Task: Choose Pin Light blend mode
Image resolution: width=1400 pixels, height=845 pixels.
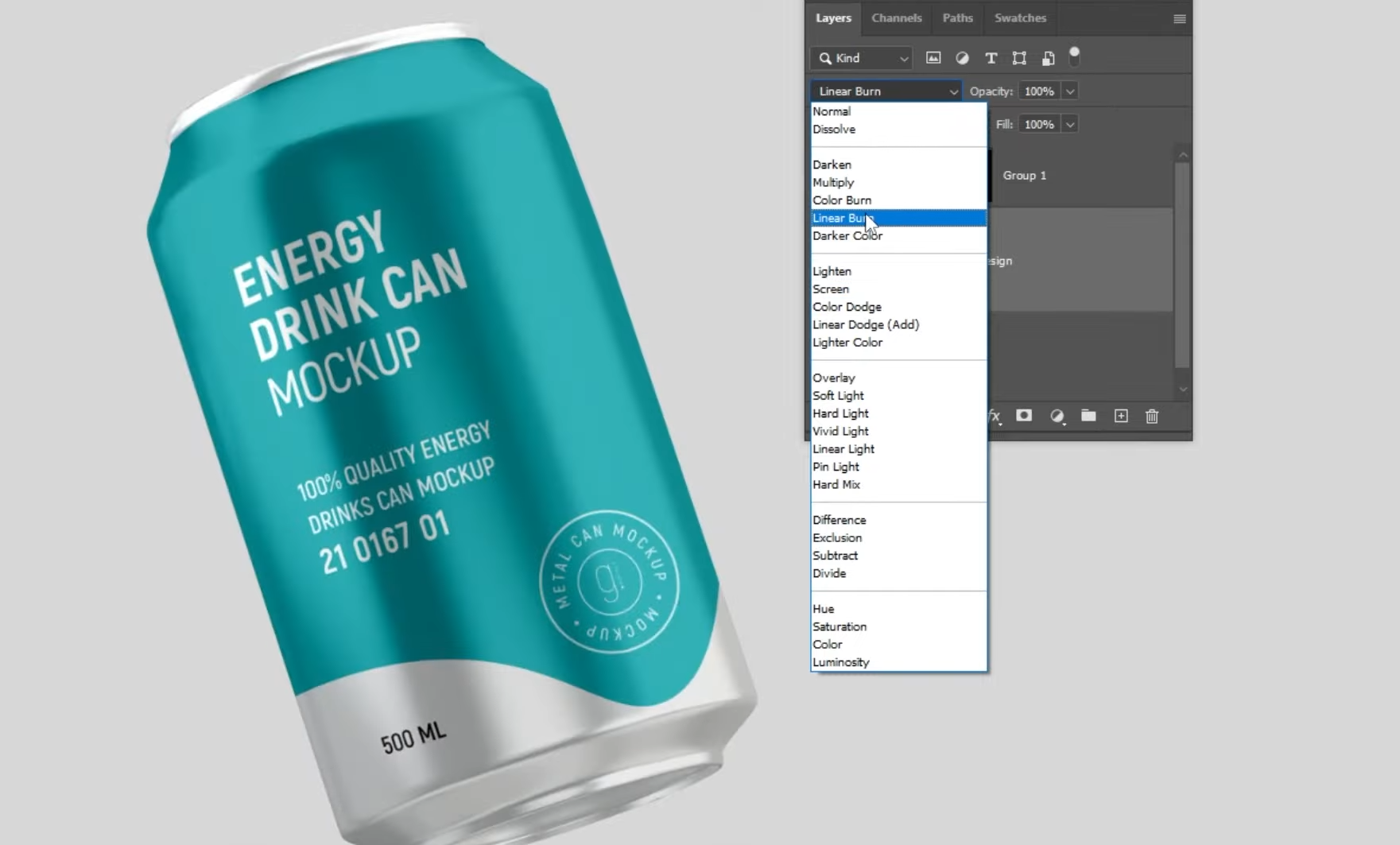Action: click(x=898, y=467)
